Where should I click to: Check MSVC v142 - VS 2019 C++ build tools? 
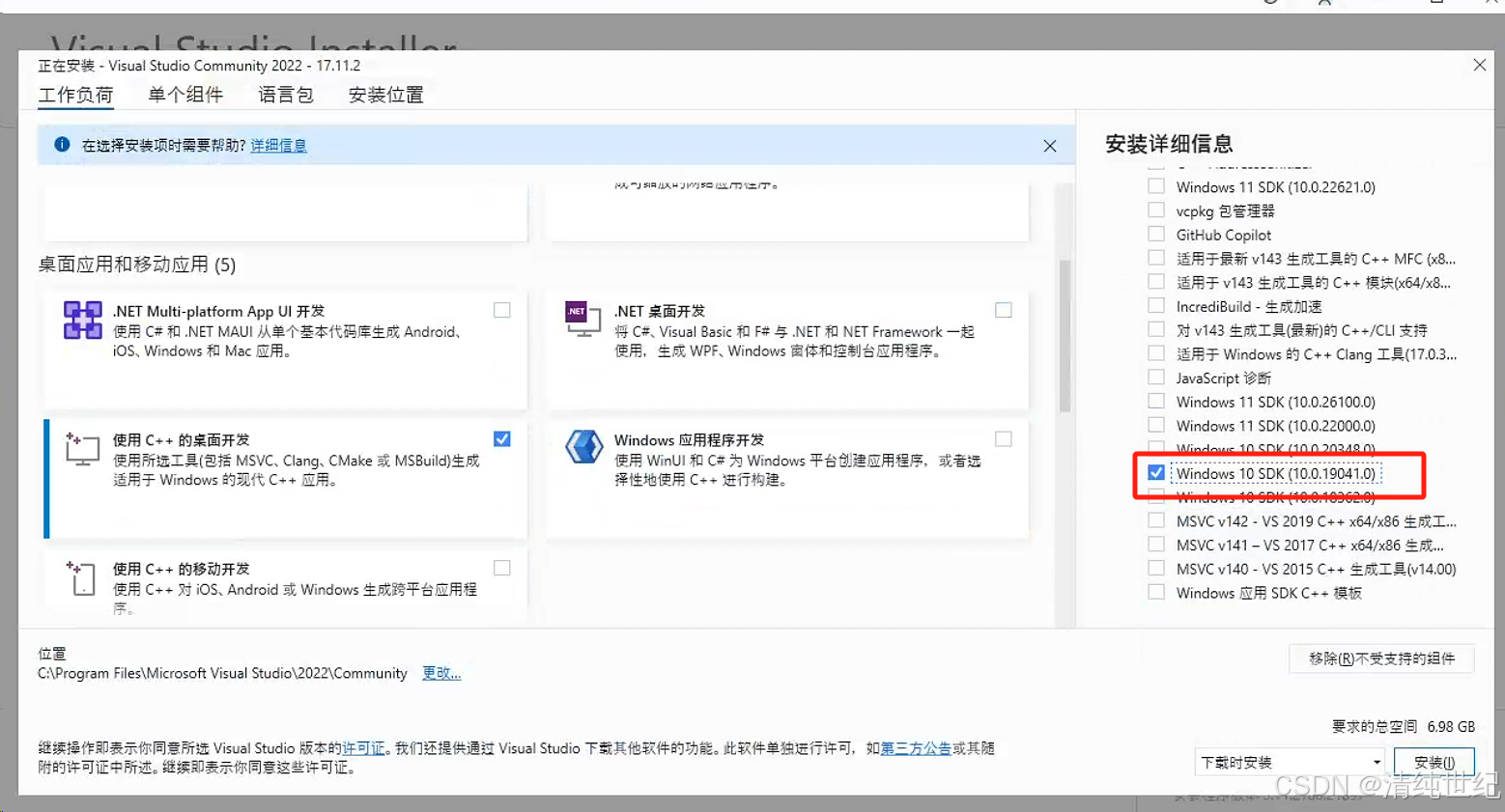tap(1156, 520)
